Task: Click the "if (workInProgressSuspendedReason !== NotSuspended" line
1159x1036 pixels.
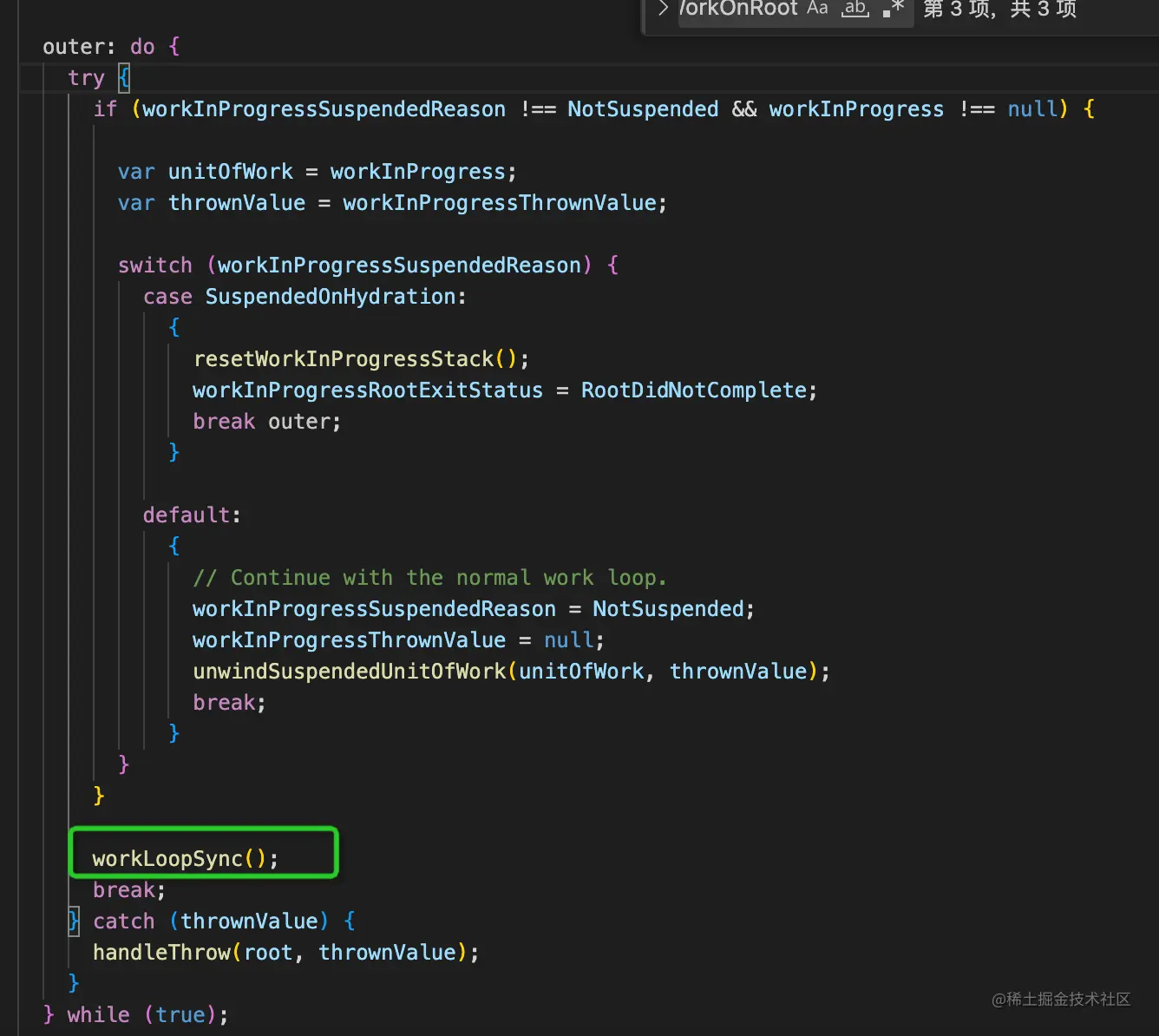Action: point(593,109)
